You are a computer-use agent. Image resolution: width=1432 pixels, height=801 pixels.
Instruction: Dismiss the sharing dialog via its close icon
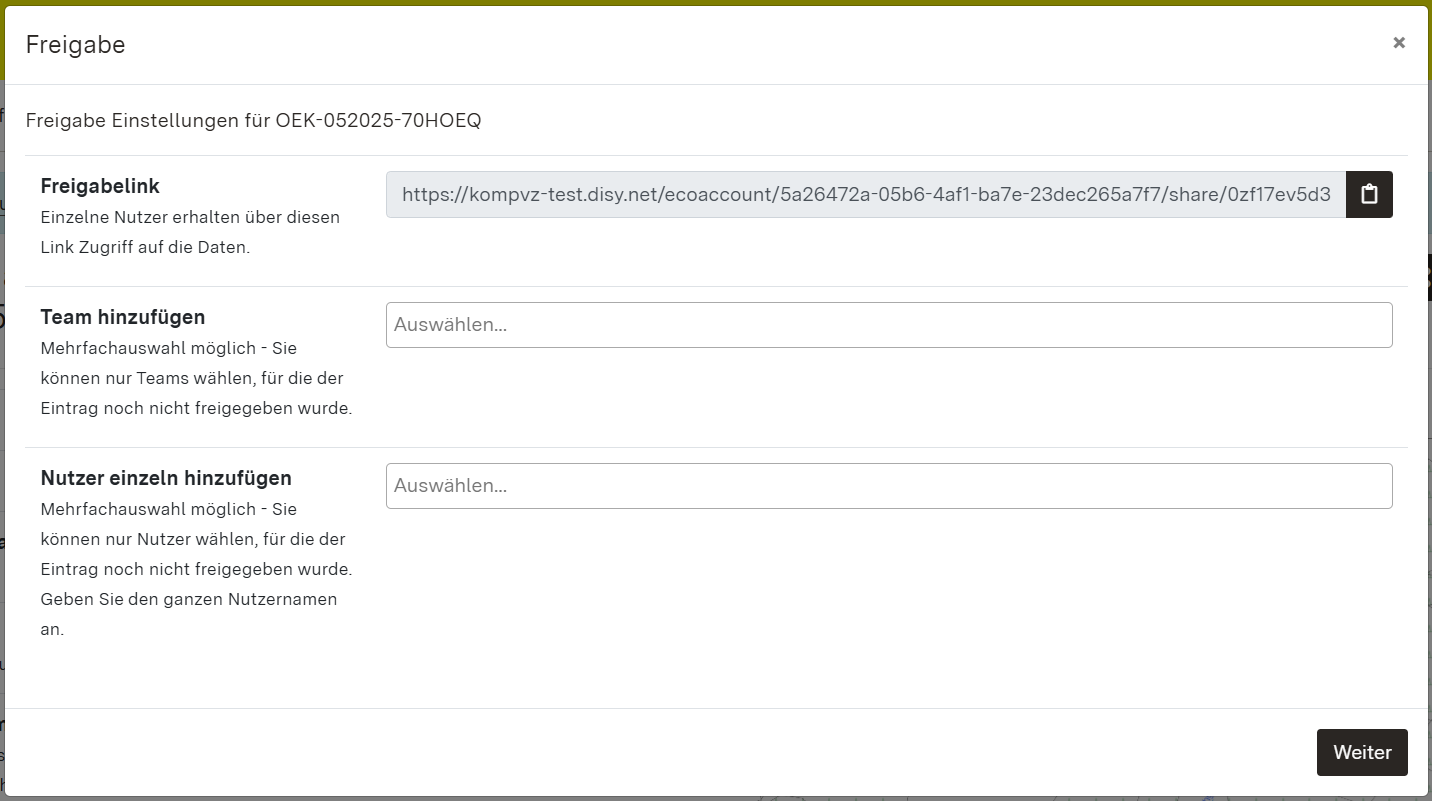pyautogui.click(x=1398, y=42)
